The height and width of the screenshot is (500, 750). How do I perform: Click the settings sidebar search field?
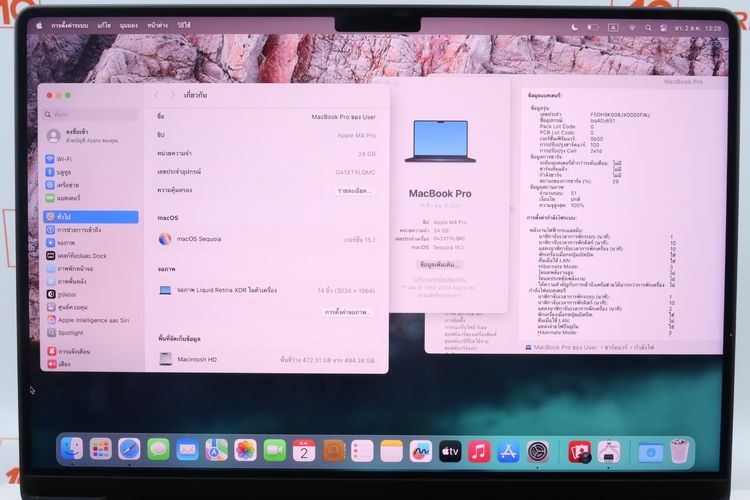[x=91, y=114]
